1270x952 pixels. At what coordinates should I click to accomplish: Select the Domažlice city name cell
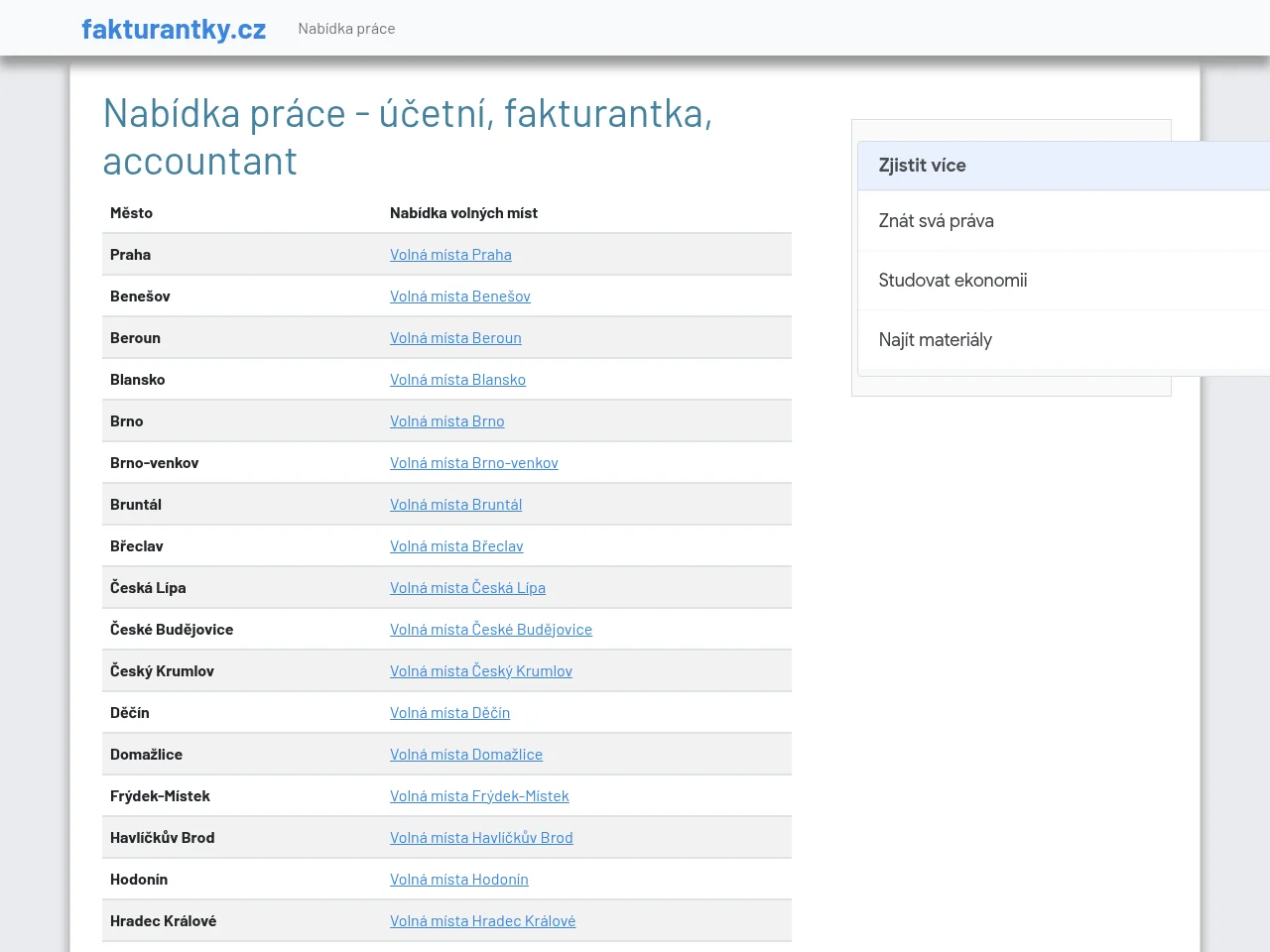pos(242,755)
